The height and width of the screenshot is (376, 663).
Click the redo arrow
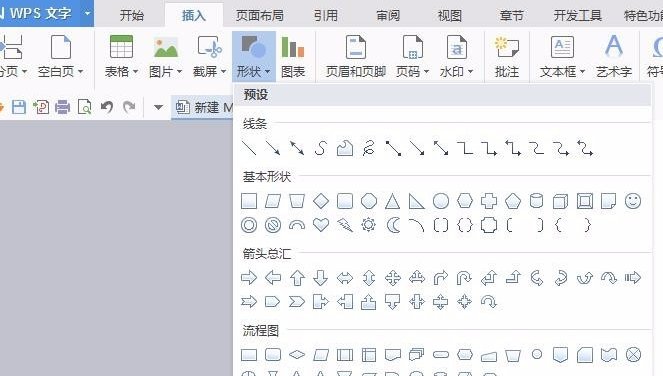[129, 107]
